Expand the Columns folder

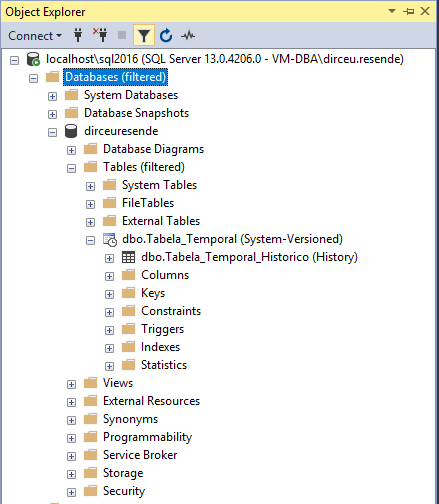pyautogui.click(x=109, y=276)
